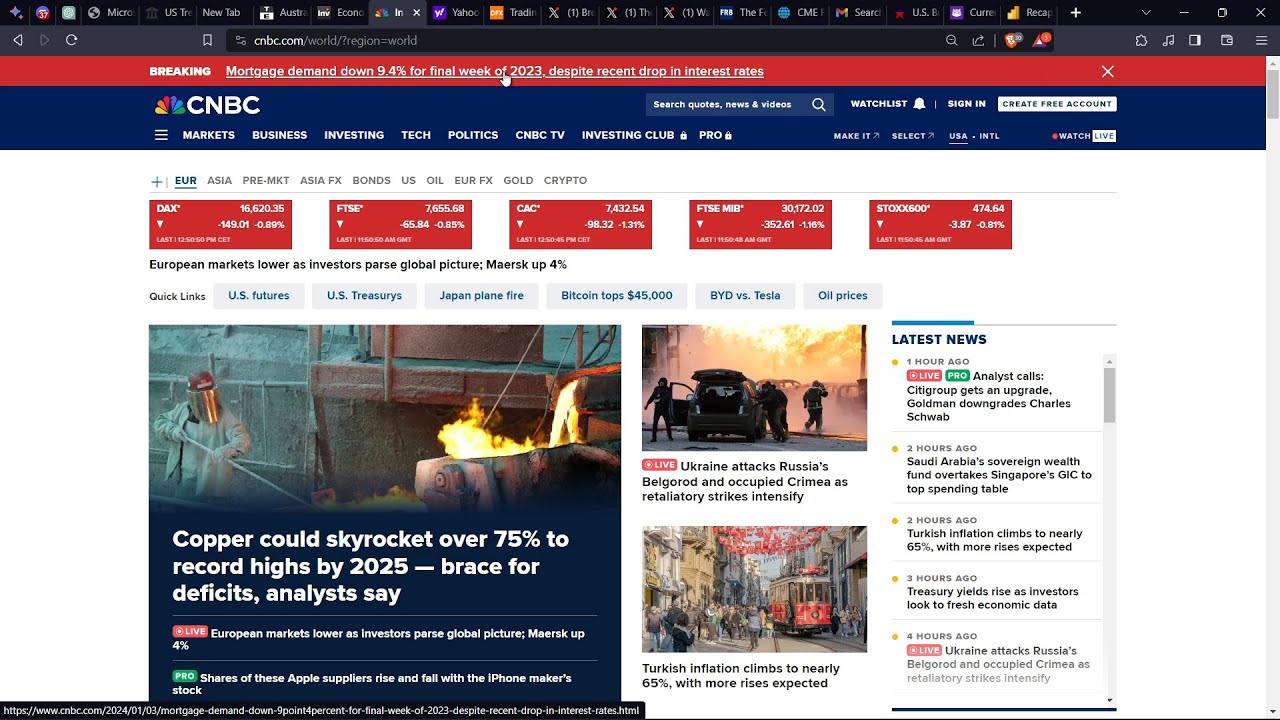The image size is (1280, 720).
Task: Expand market list with plus icon
Action: tap(157, 181)
